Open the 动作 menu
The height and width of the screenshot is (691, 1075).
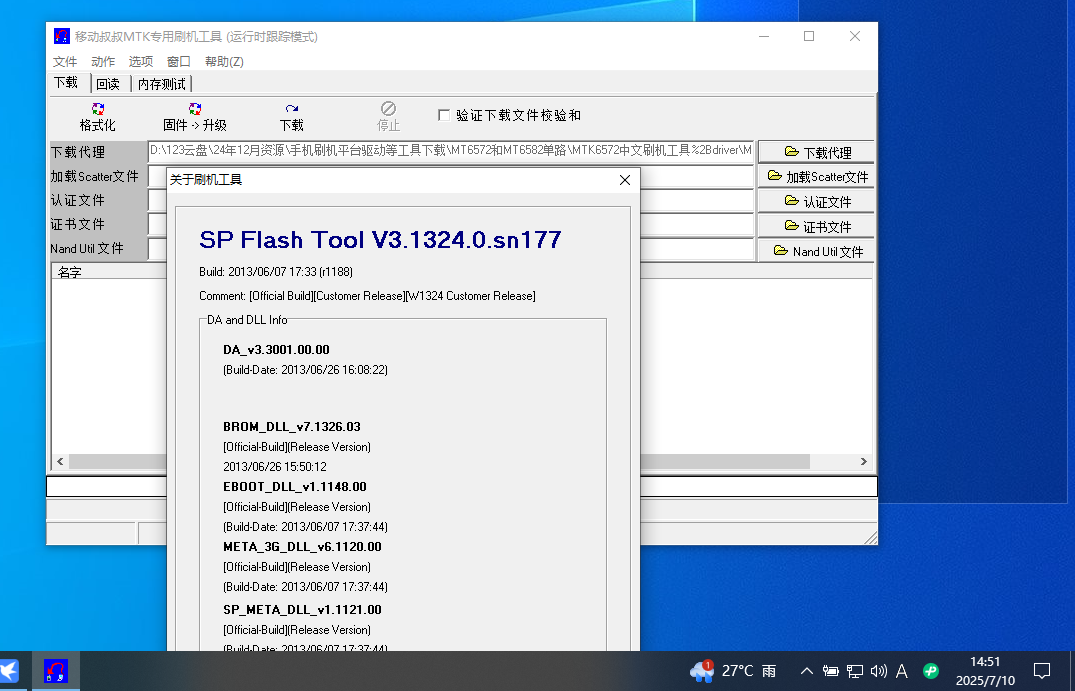103,62
